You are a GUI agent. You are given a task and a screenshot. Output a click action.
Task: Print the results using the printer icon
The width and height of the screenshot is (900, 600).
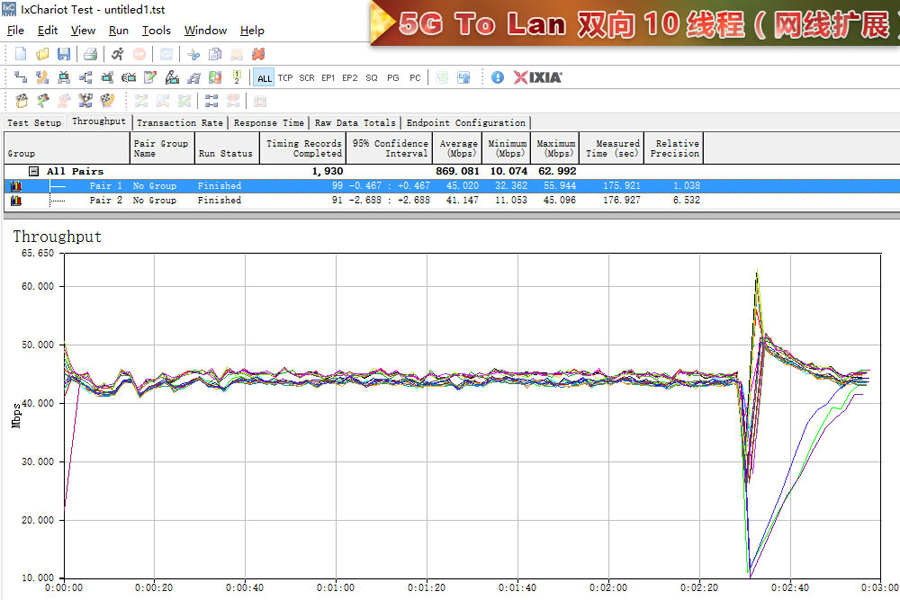pyautogui.click(x=90, y=54)
